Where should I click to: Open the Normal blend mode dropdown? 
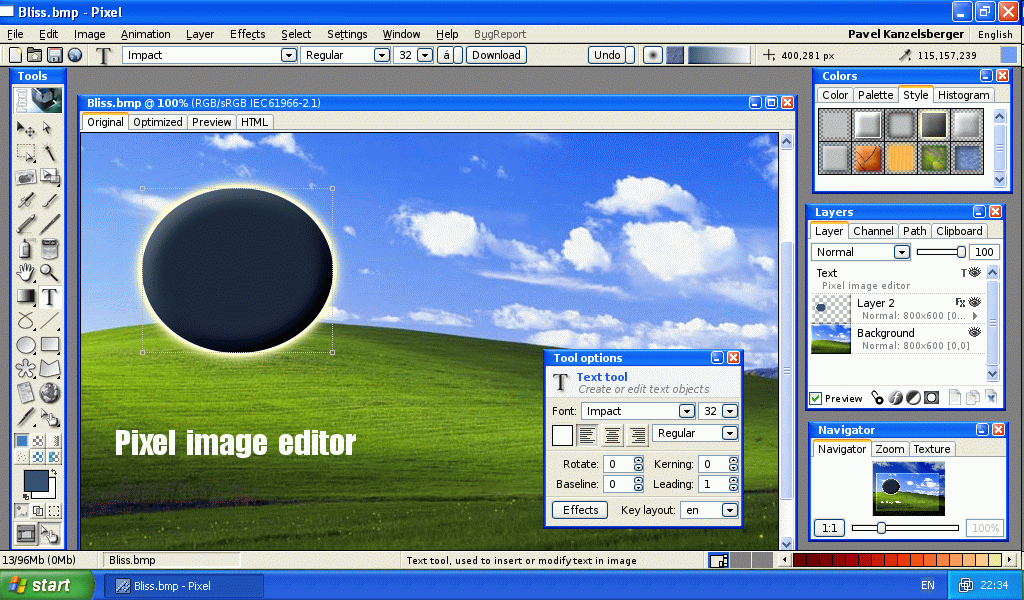[x=902, y=252]
